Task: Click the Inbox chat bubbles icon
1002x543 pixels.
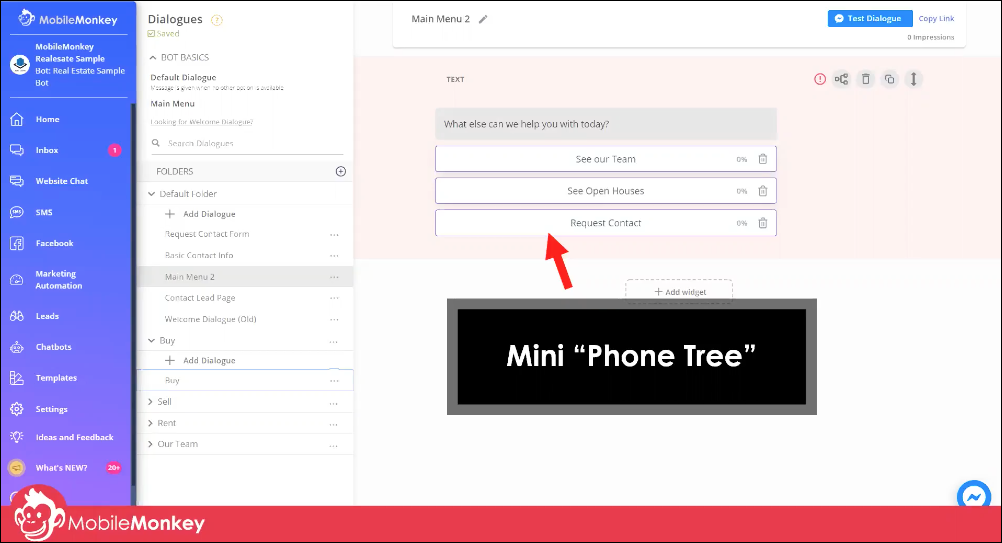Action: pos(17,150)
